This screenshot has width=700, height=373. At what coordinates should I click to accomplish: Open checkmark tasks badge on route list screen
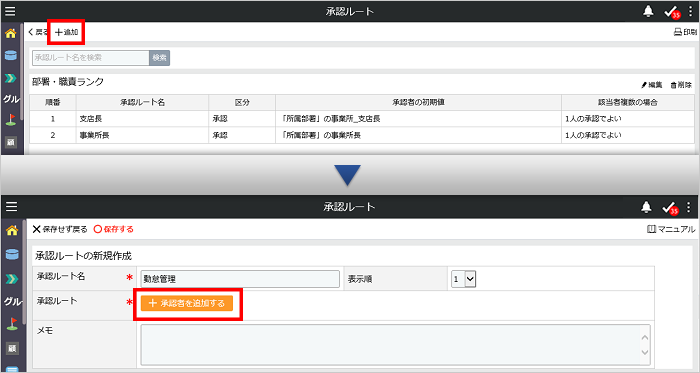671,12
